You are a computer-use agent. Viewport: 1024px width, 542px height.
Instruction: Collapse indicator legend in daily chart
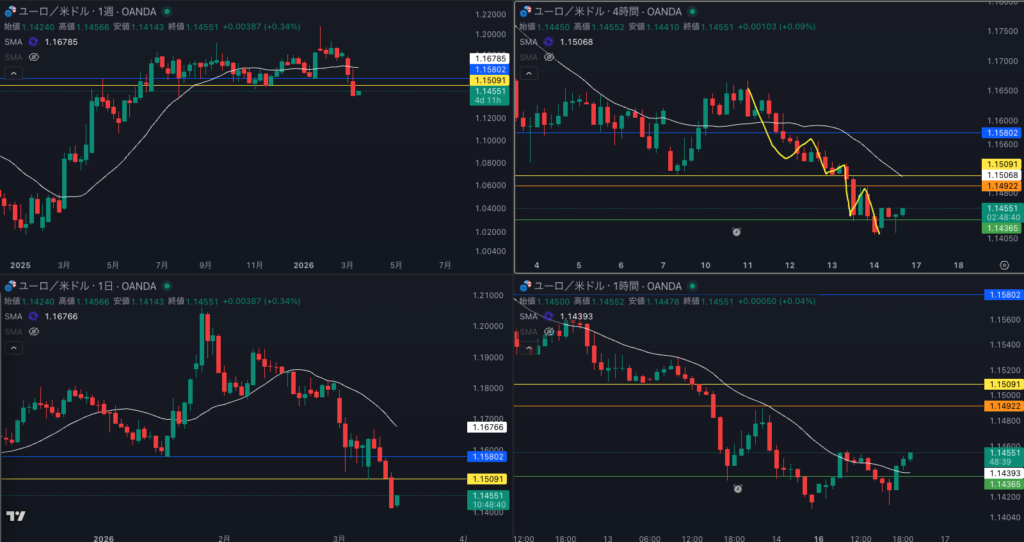click(13, 348)
